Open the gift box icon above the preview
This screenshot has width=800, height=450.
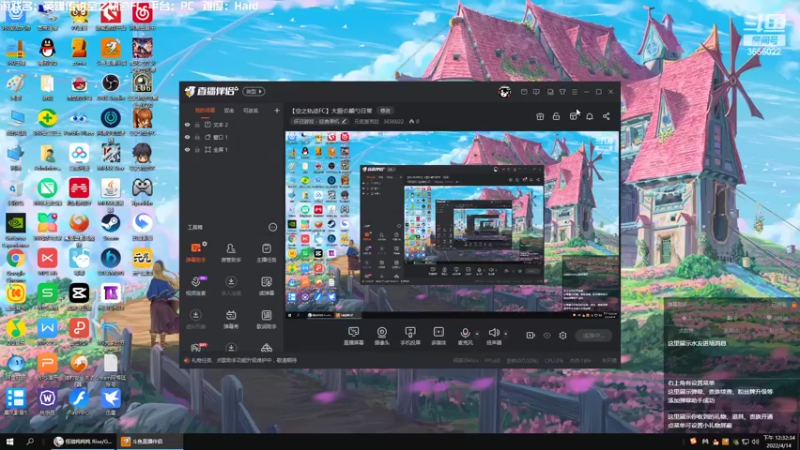click(x=540, y=116)
